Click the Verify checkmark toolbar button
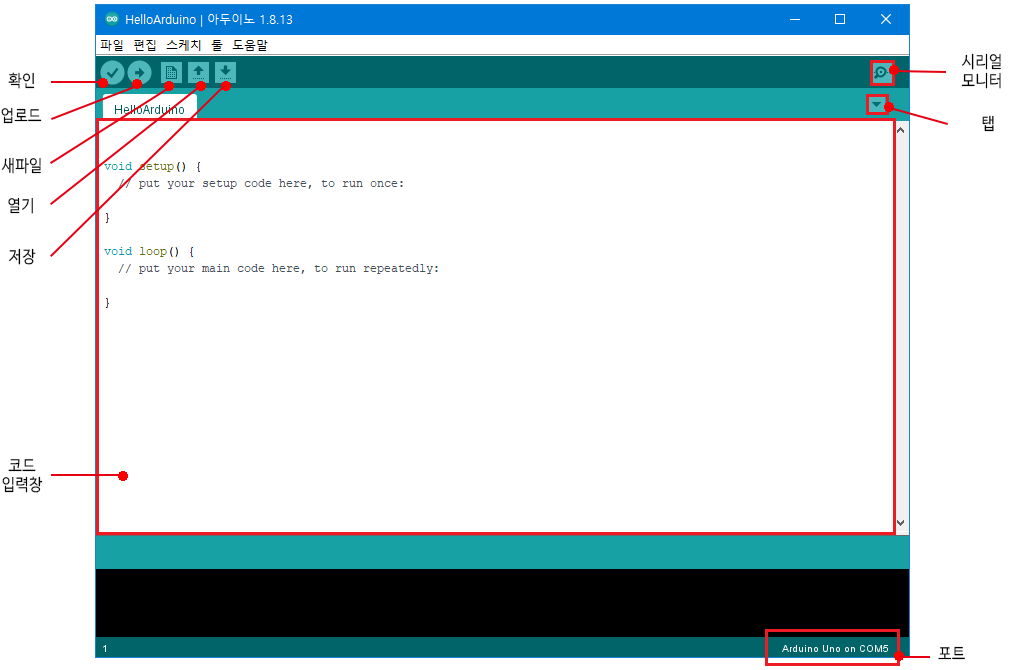This screenshot has width=1012, height=670. point(112,72)
